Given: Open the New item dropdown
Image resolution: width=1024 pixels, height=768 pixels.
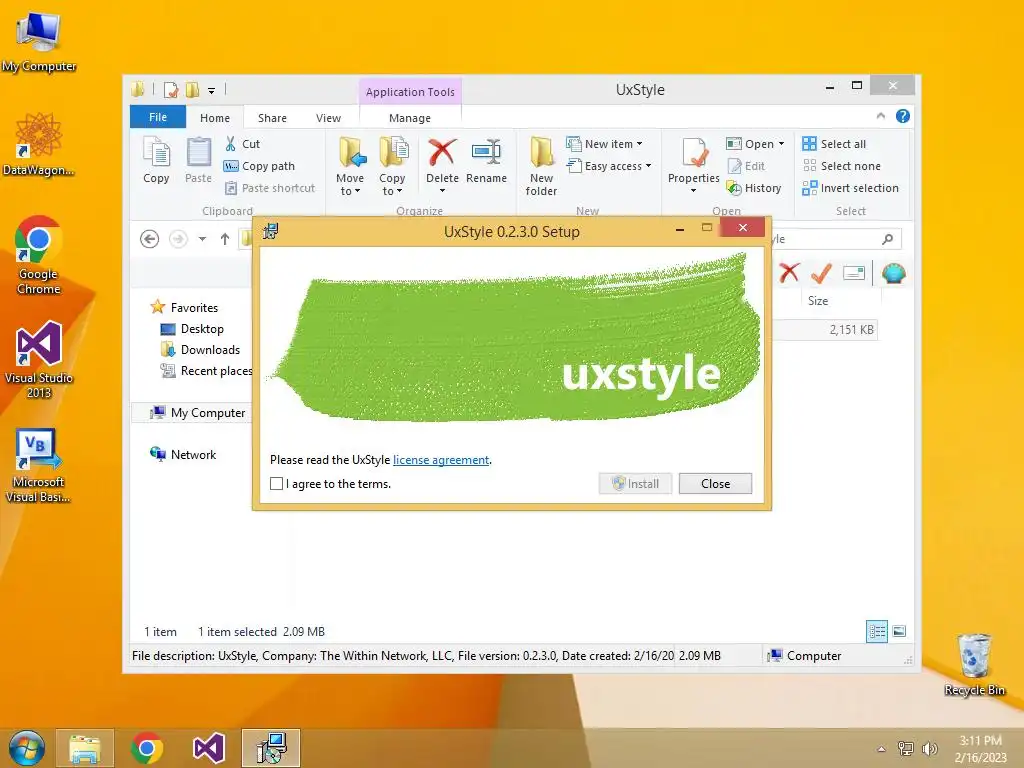Looking at the screenshot, I should 604,144.
